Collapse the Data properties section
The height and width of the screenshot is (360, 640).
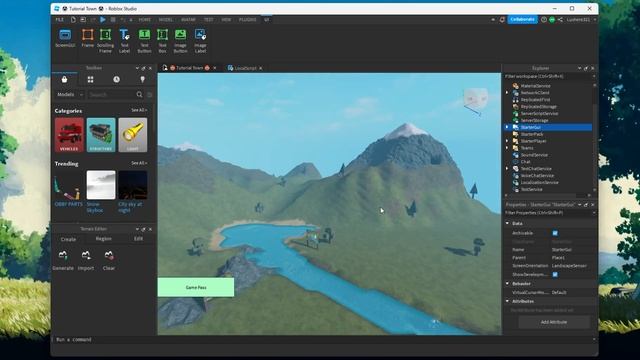tap(507, 223)
